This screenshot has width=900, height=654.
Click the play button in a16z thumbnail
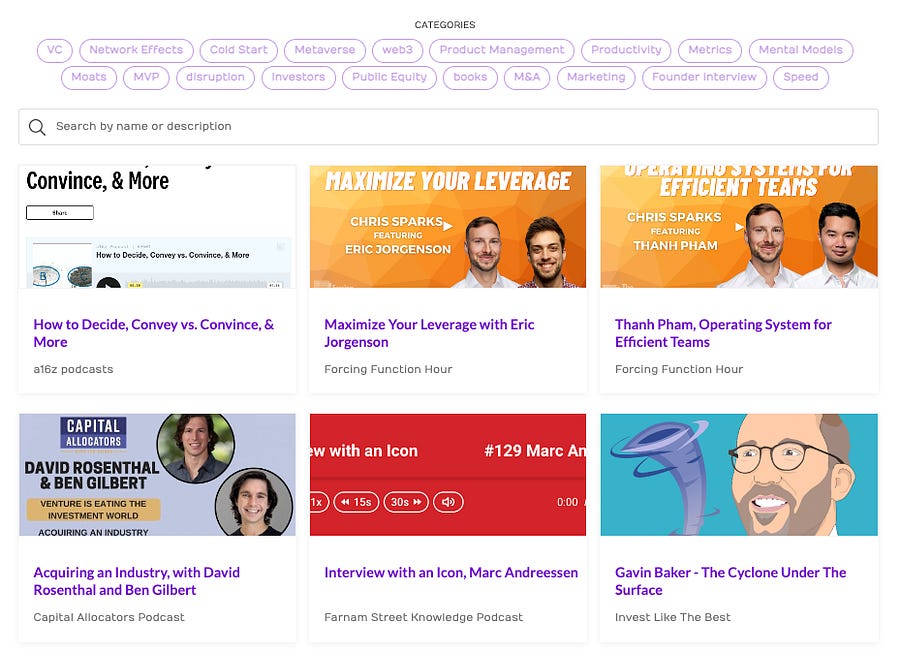pyautogui.click(x=108, y=283)
